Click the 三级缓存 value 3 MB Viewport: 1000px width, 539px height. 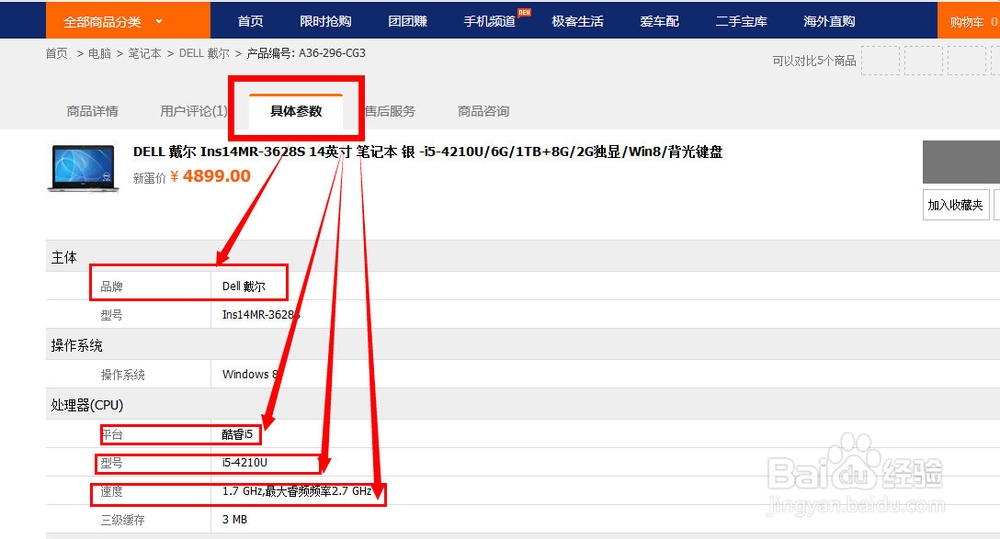235,520
